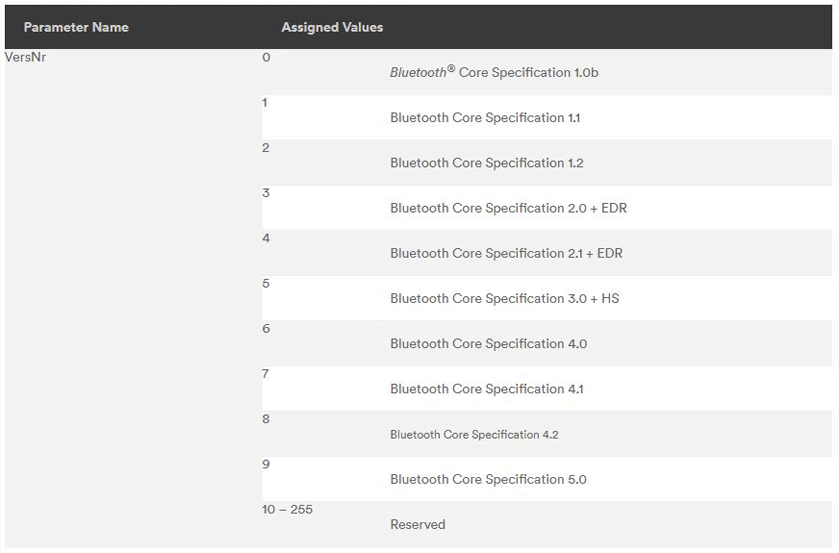Click the 10 – 255 value range
The height and width of the screenshot is (553, 839).
click(287, 509)
